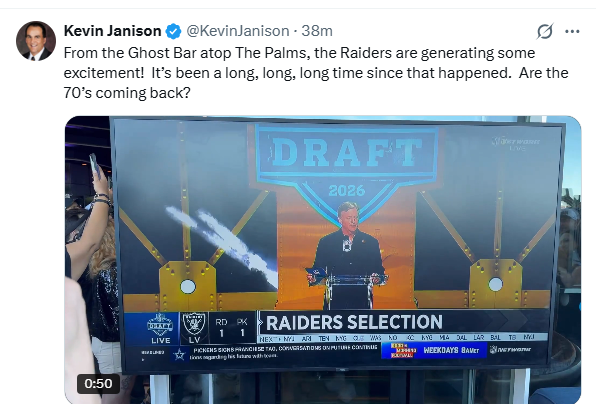Click the Cowboys star icon in ticker
This screenshot has height=404, width=596.
click(179, 355)
